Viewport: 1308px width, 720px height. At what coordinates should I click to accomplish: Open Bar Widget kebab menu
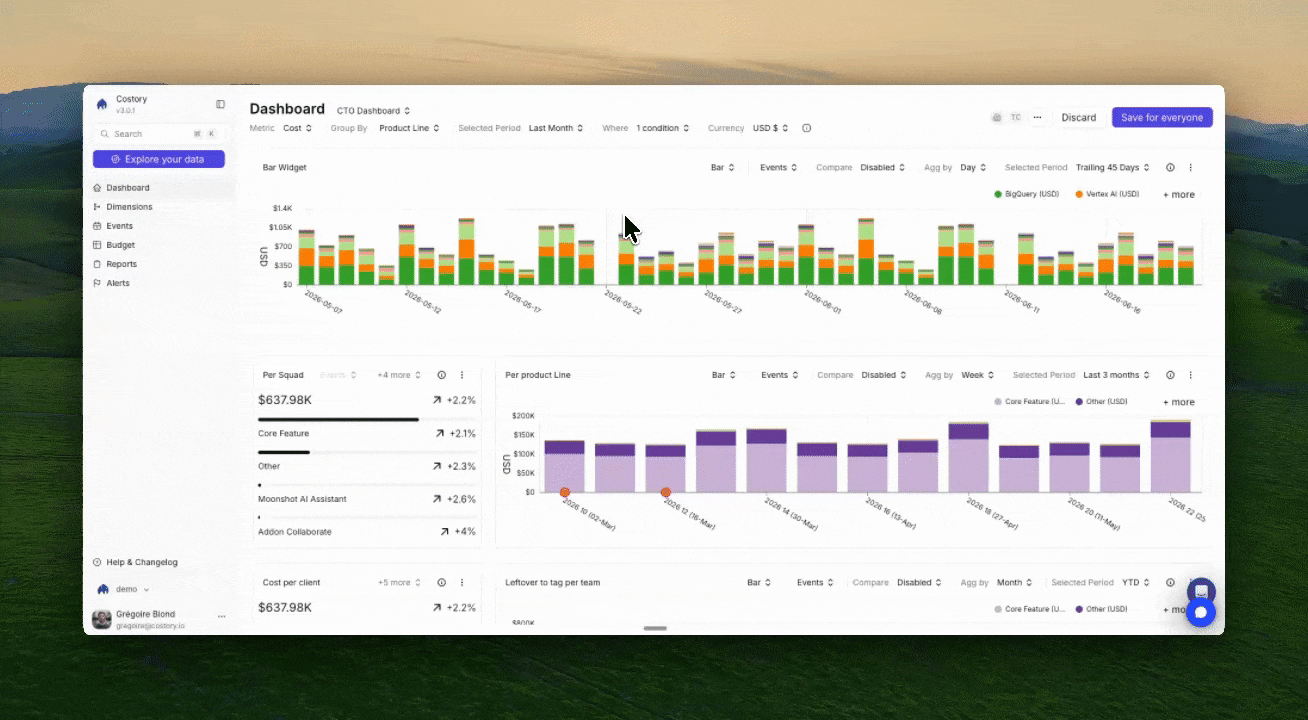tap(1190, 168)
